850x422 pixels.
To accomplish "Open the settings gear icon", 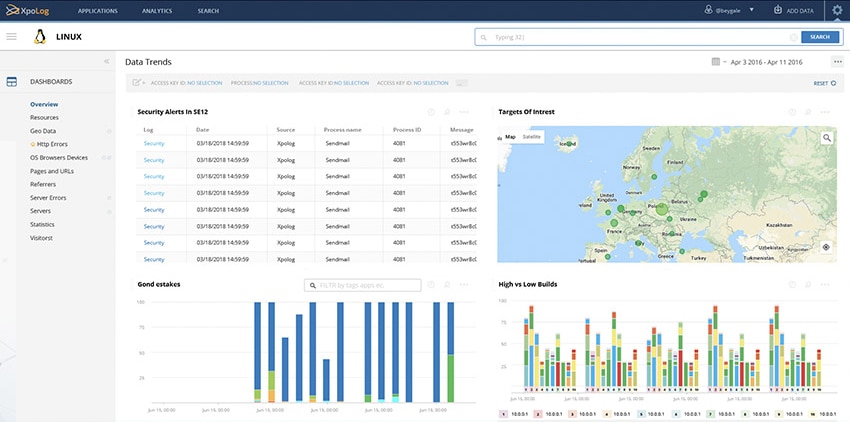I will (837, 10).
